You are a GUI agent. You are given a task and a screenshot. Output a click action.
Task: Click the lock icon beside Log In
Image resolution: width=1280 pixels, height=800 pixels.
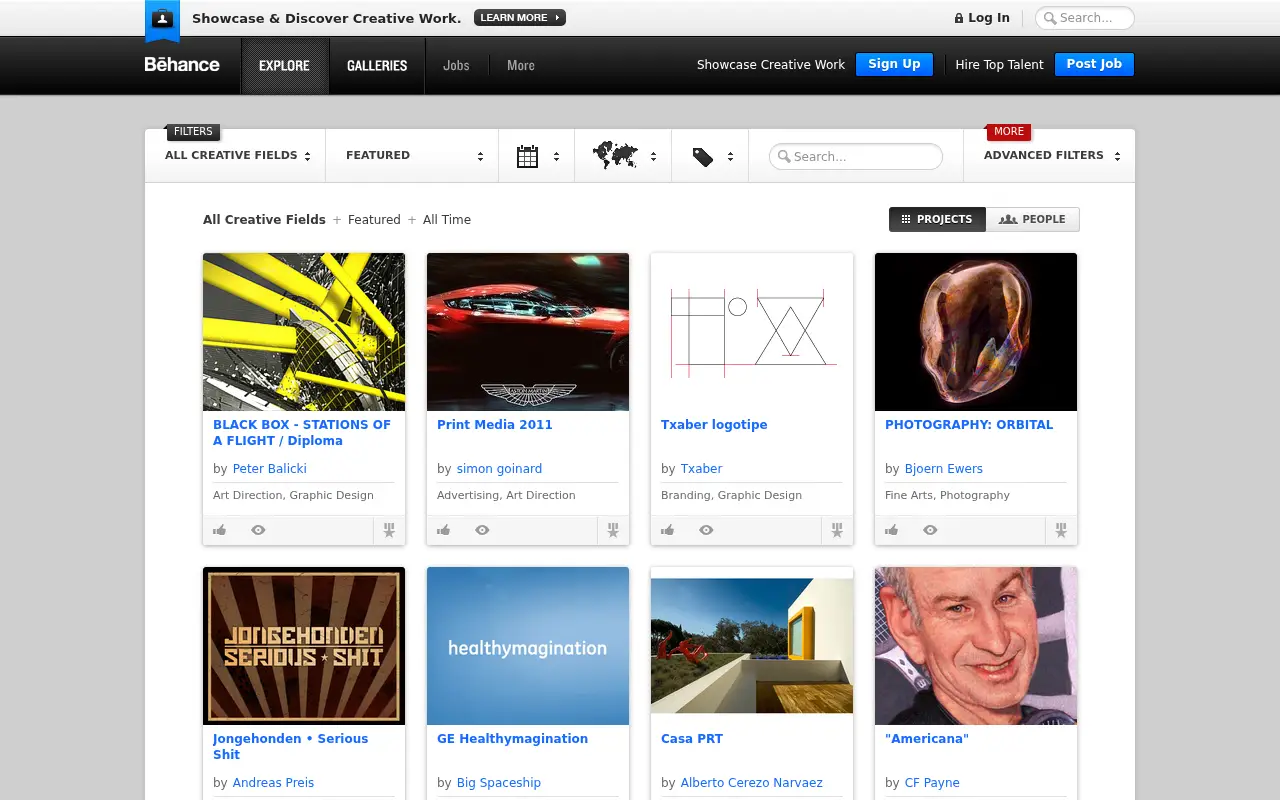coord(959,18)
